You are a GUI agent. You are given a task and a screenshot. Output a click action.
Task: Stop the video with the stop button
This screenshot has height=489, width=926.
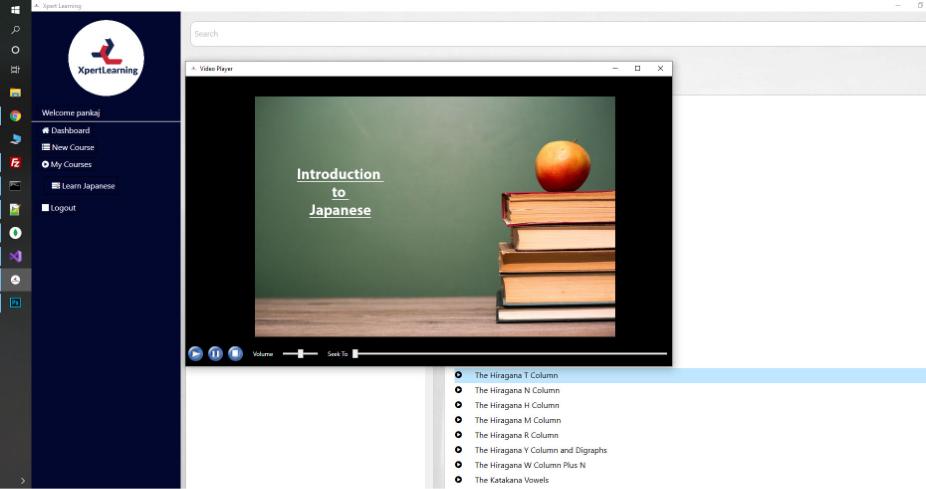click(x=235, y=354)
